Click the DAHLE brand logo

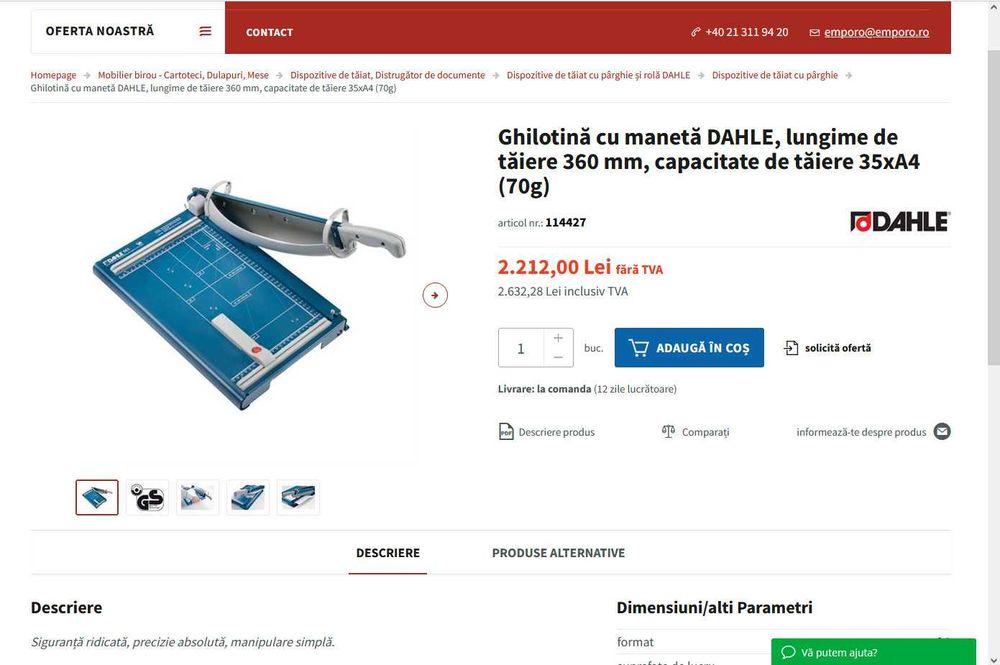(899, 222)
